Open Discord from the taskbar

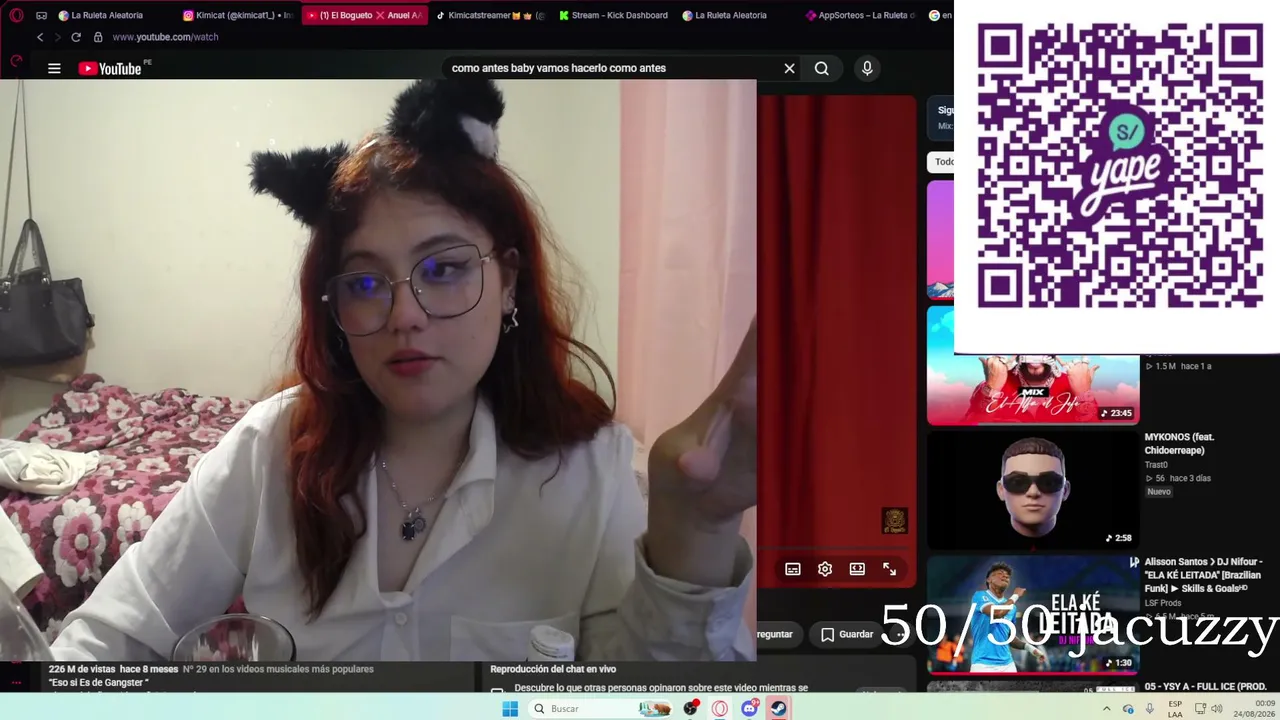pyautogui.click(x=750, y=708)
